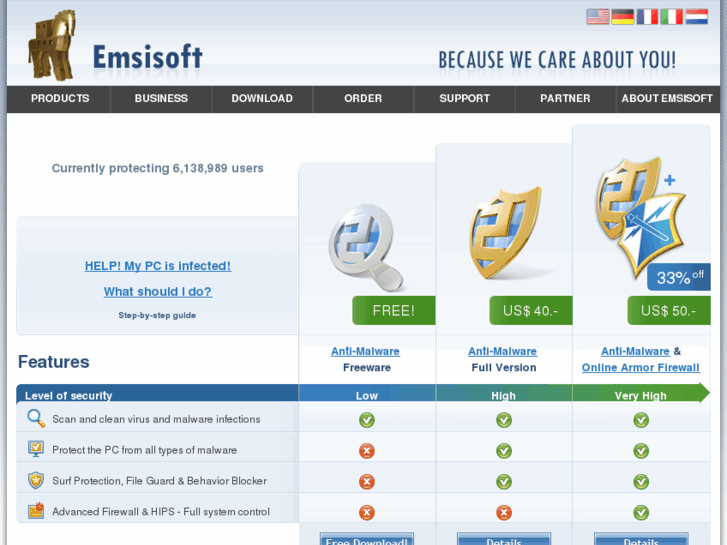Viewport: 727px width, 545px height.
Task: Click the double shield bundle product icon
Action: (641, 217)
